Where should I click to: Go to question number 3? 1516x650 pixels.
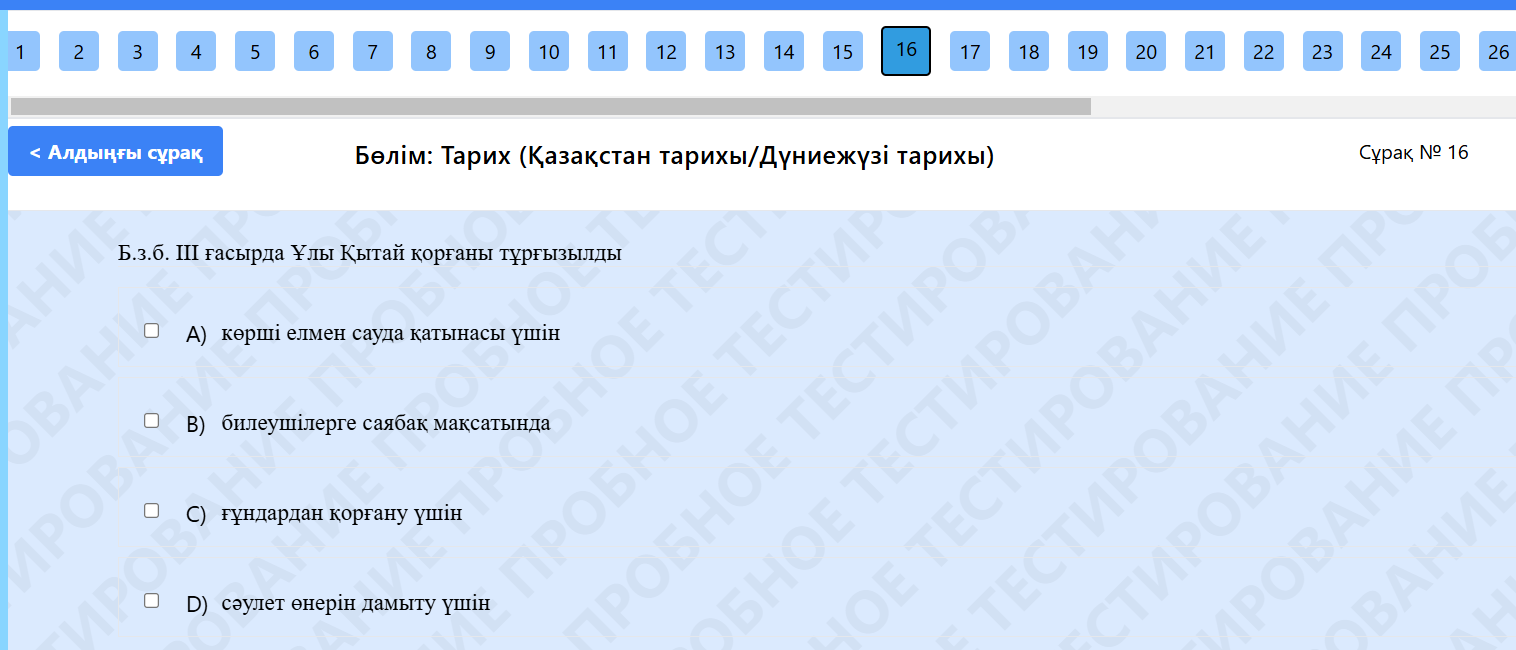(138, 51)
